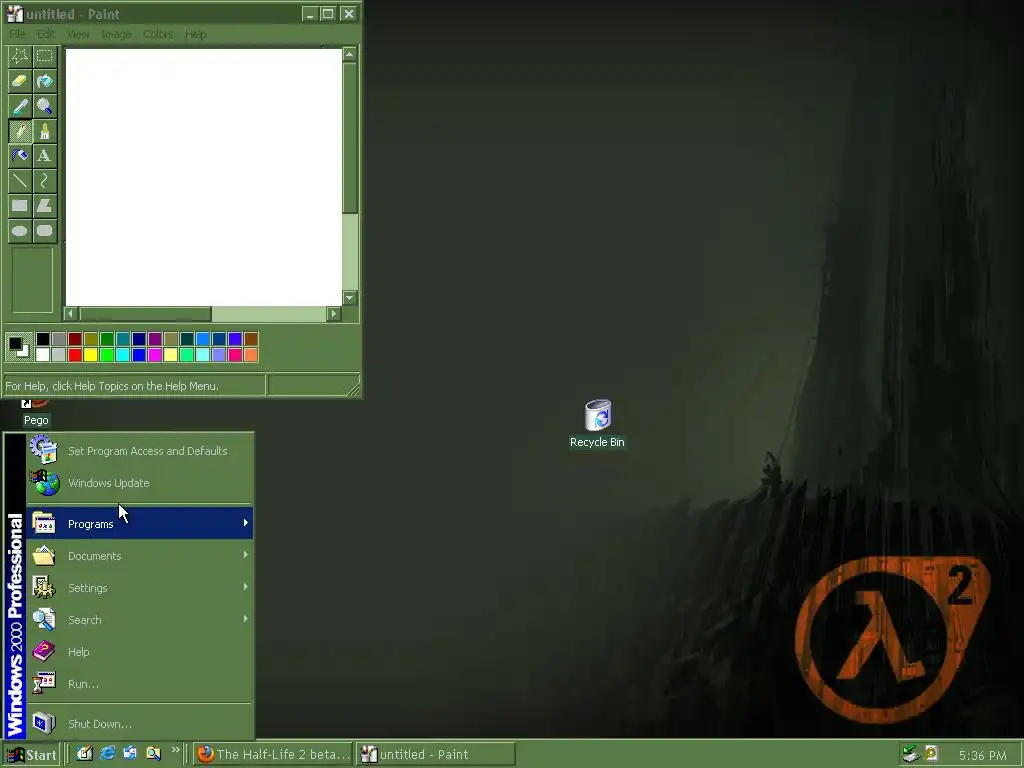Select the Free-Form Select tool in Paint
The width and height of the screenshot is (1024, 768).
click(20, 56)
